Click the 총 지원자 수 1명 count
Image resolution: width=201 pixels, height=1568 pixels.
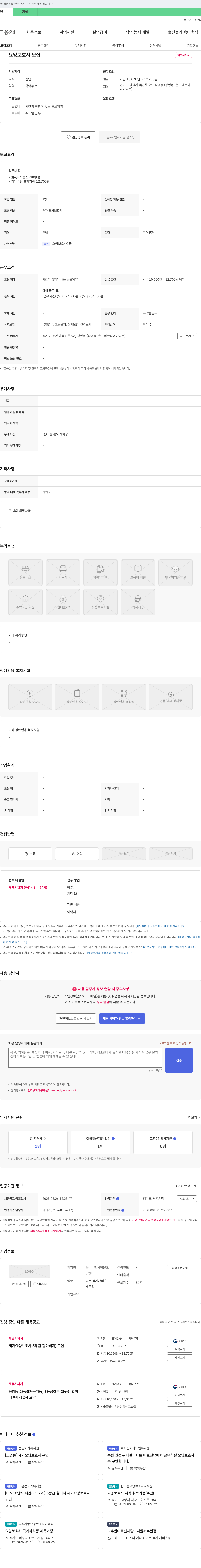[38, 1146]
